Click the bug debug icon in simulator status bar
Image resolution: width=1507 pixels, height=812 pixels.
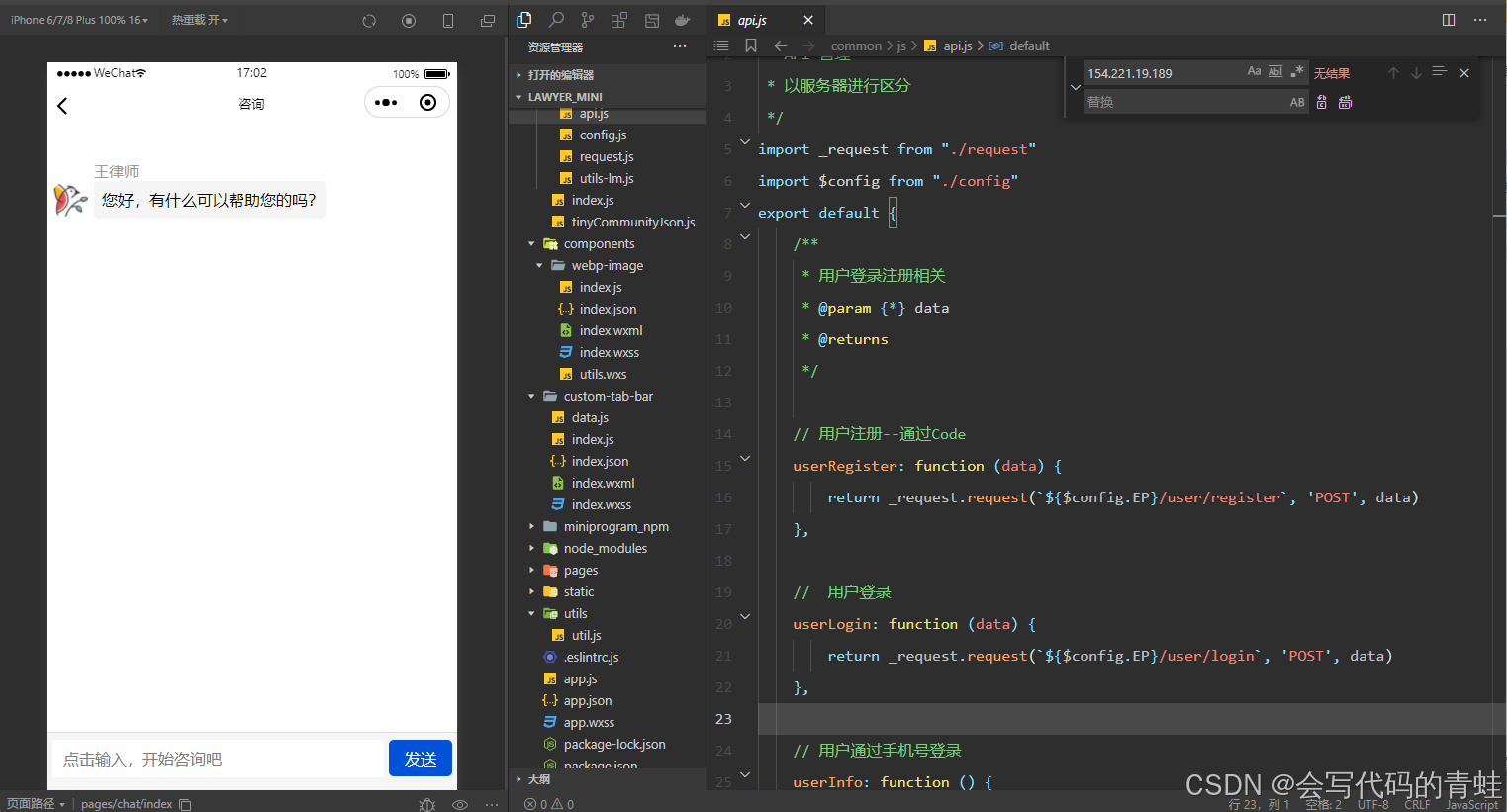click(x=427, y=804)
